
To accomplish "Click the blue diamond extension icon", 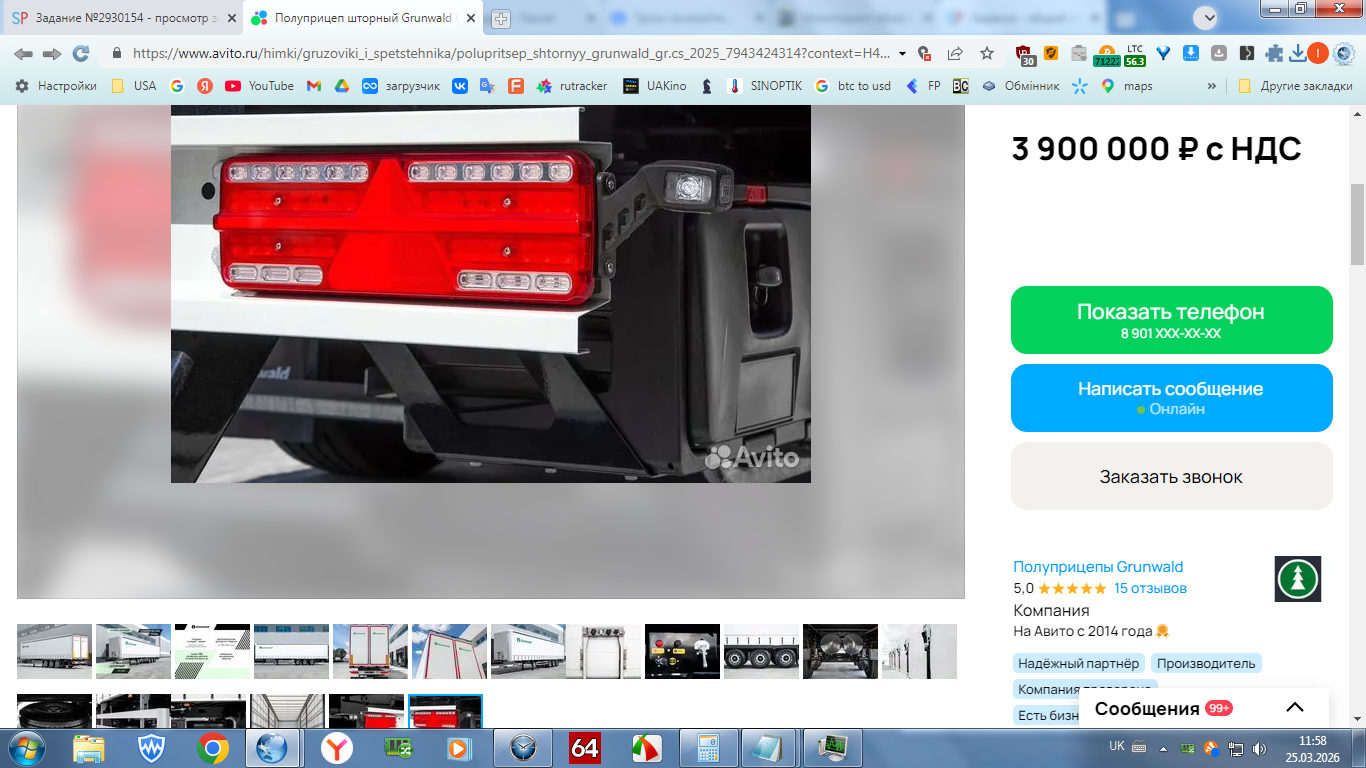I will pos(1163,54).
